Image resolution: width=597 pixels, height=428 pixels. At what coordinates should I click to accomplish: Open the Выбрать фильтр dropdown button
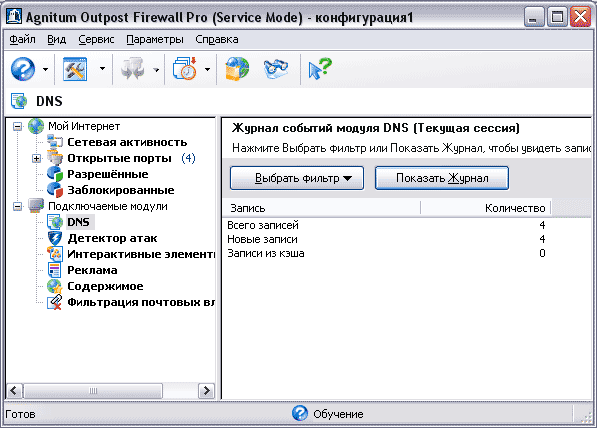297,178
